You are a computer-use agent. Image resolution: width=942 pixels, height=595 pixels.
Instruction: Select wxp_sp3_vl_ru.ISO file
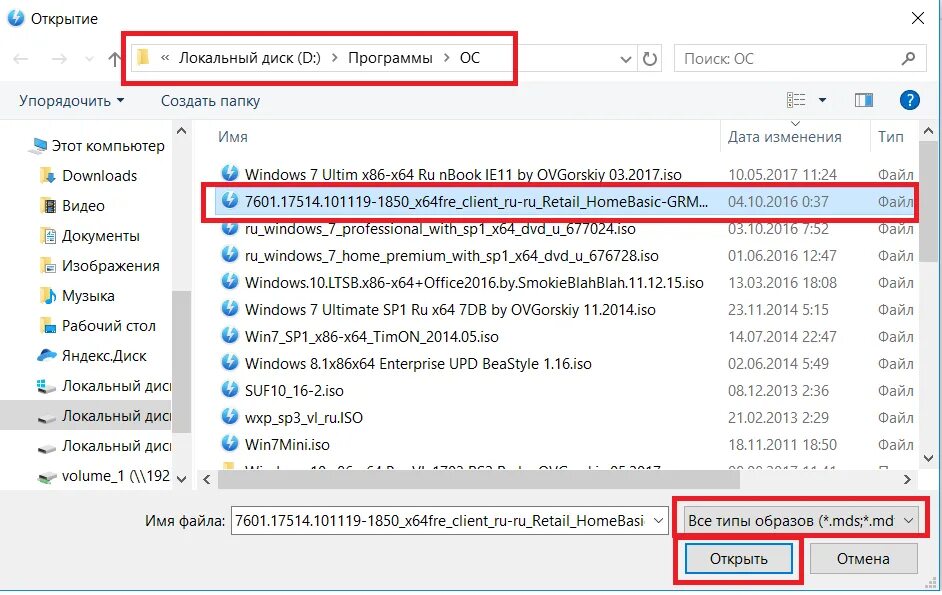pos(303,418)
